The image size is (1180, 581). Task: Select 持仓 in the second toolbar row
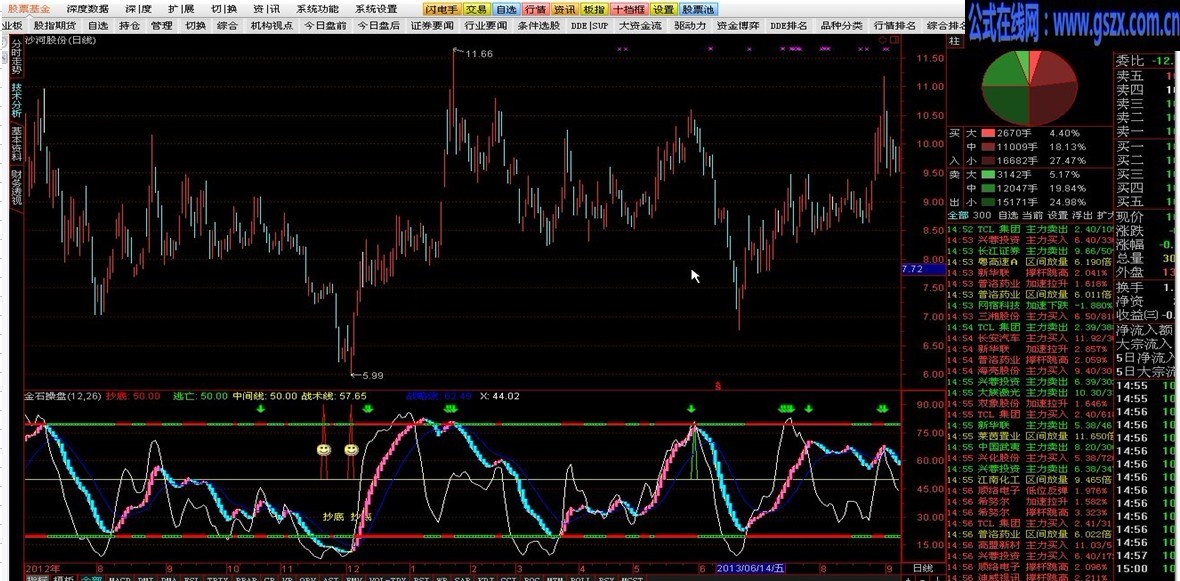click(129, 26)
